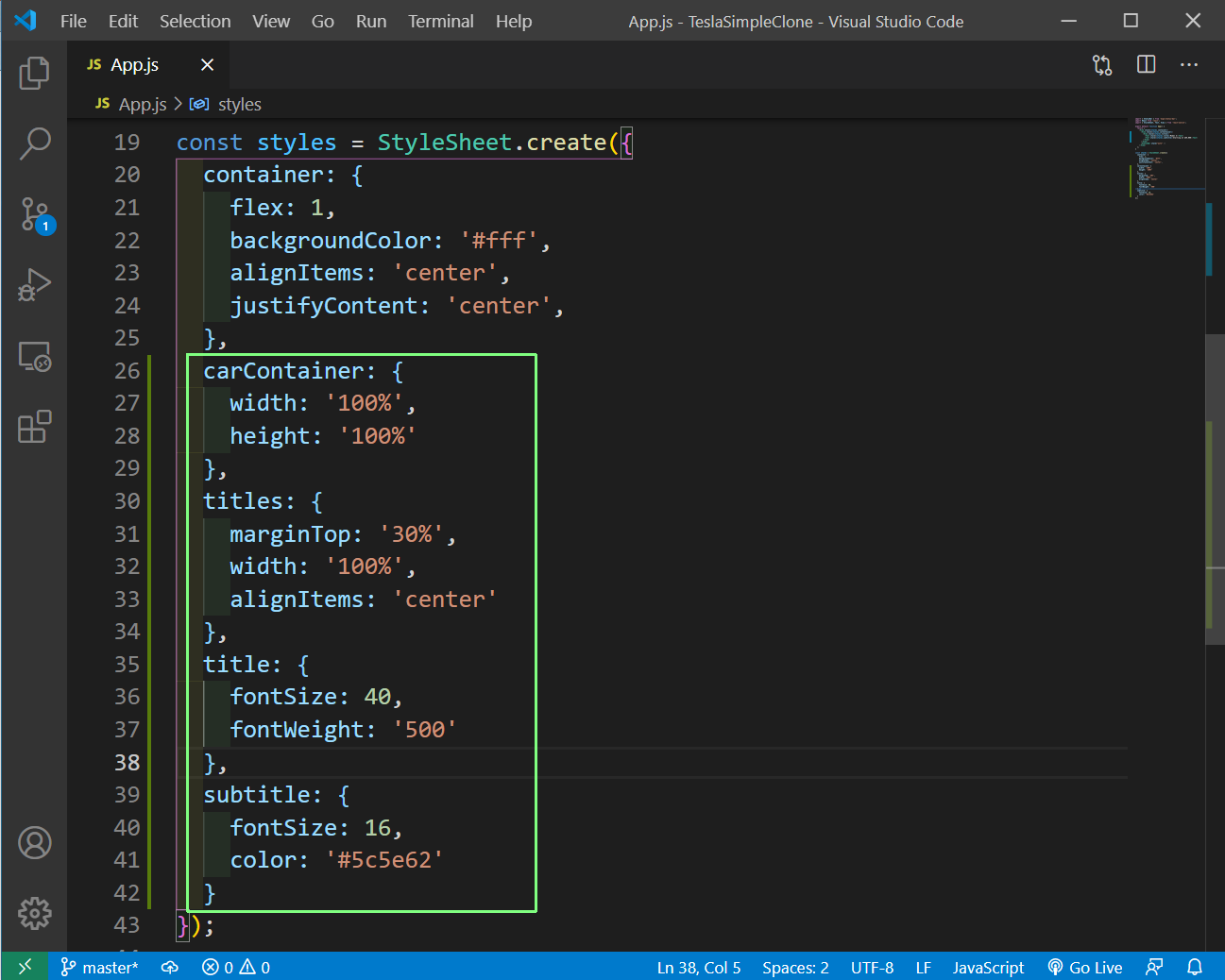Screen dimensions: 1225x980
Task: Click line number 26 in gutter
Action: (x=127, y=371)
